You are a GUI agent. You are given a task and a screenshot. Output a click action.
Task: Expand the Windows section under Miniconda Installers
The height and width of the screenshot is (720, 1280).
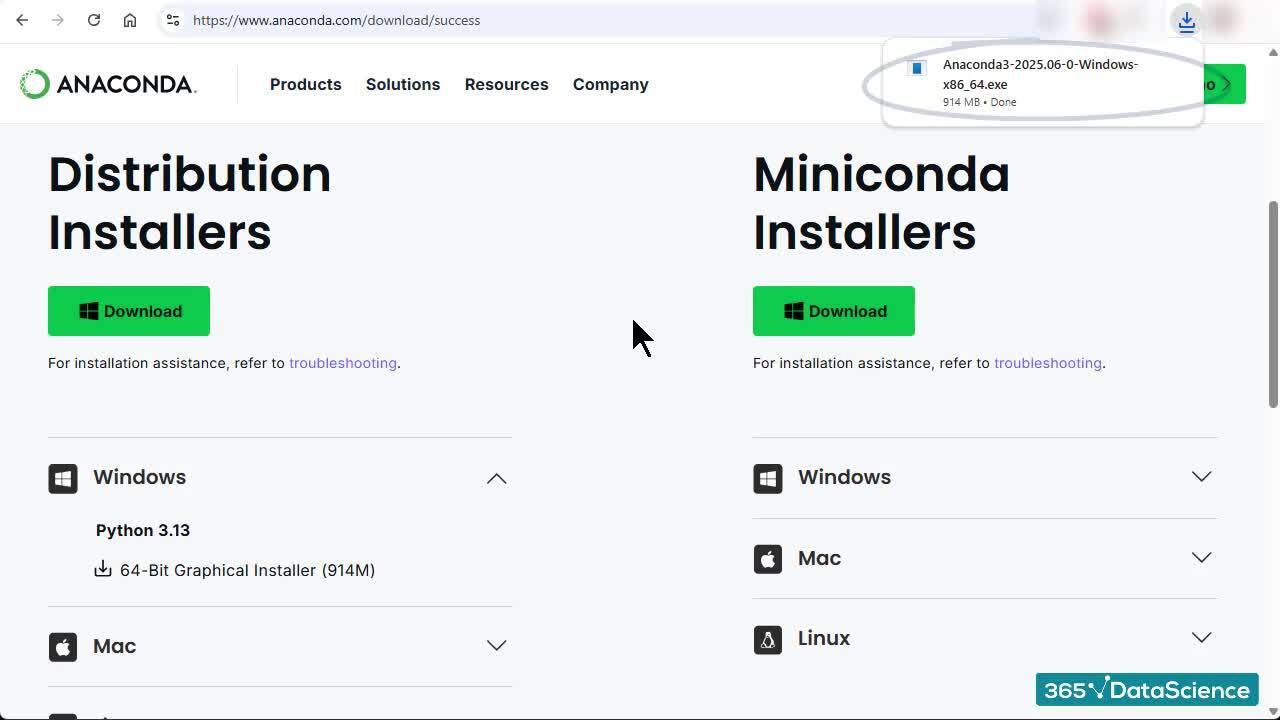click(x=1201, y=477)
